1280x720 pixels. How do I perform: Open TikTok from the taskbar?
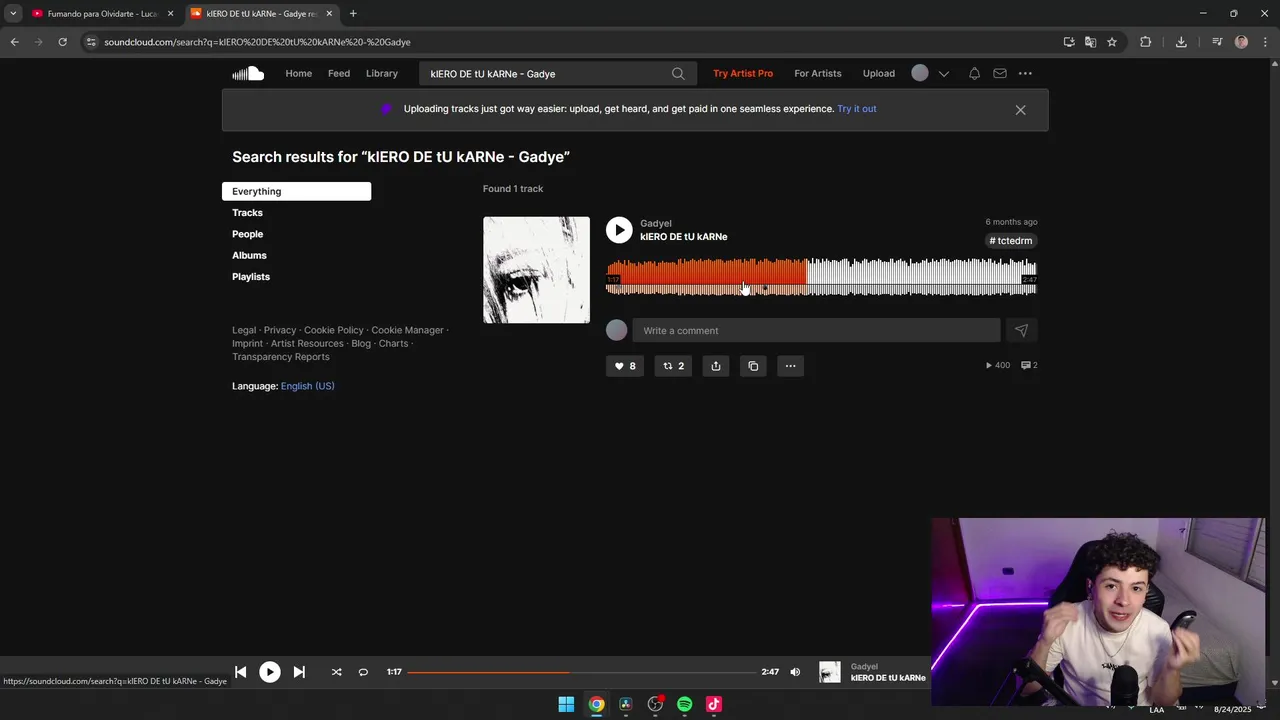(714, 704)
